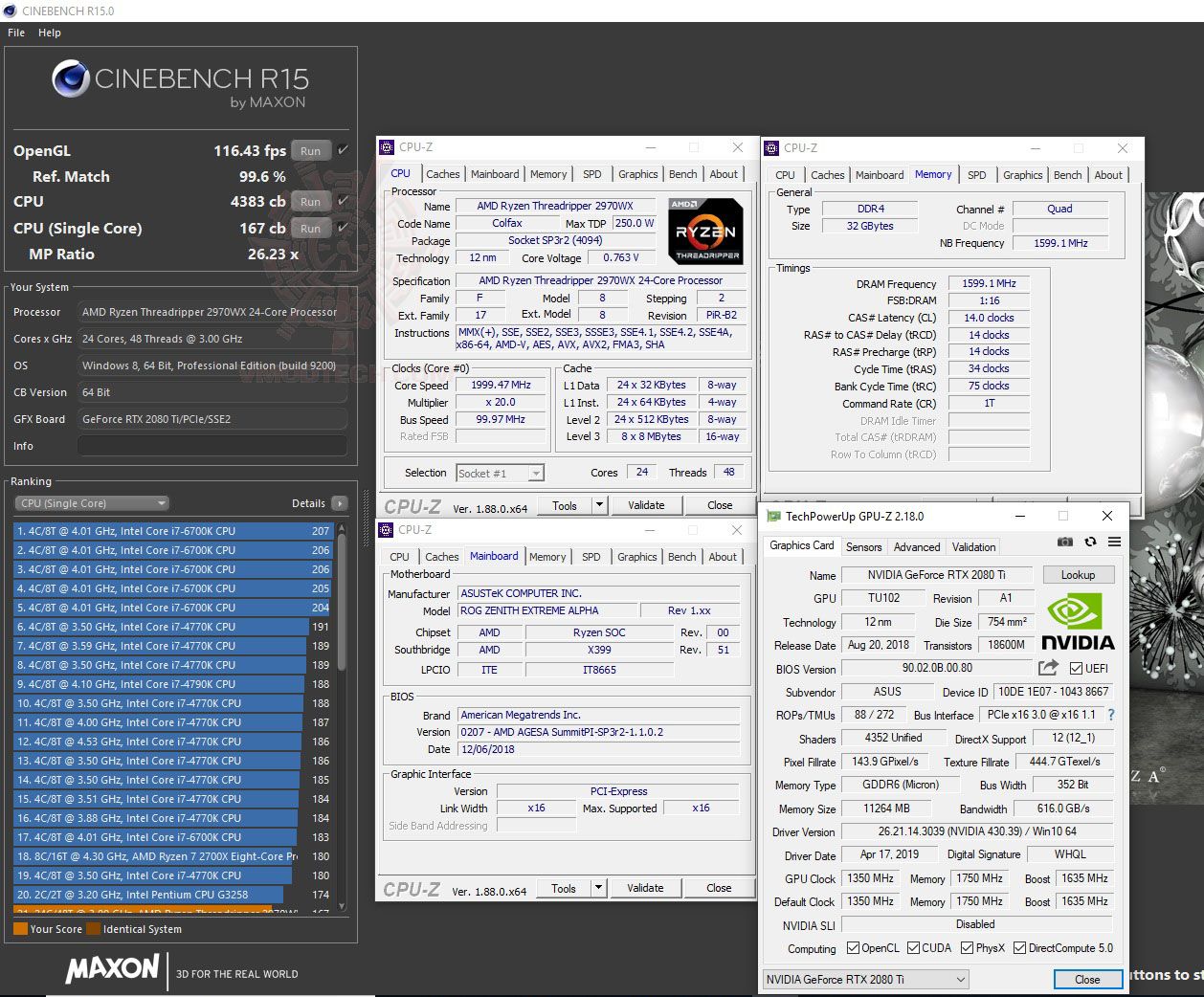Open Validation tab in GPU-Z
1204x997 pixels.
[973, 547]
